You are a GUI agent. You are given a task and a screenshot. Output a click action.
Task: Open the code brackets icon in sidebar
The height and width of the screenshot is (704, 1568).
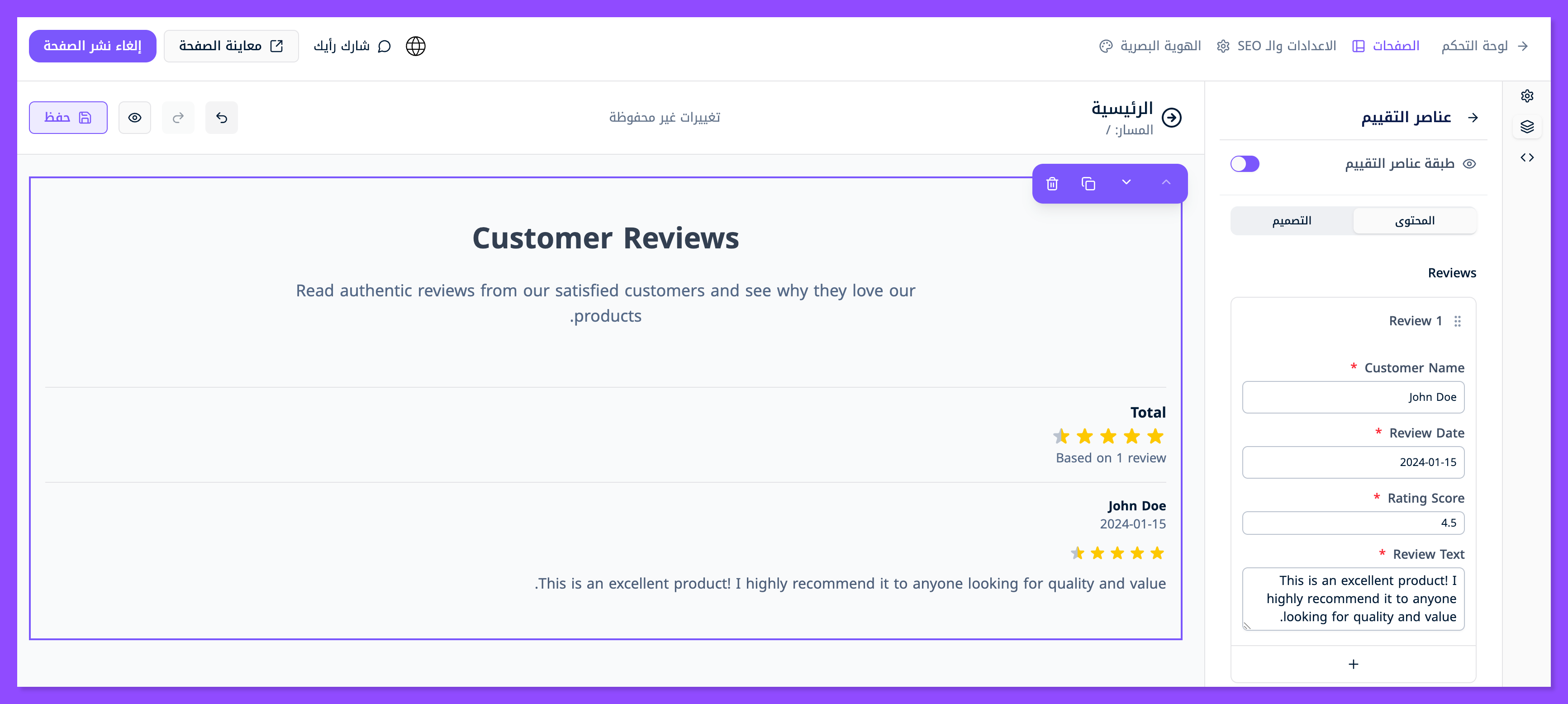[1527, 158]
